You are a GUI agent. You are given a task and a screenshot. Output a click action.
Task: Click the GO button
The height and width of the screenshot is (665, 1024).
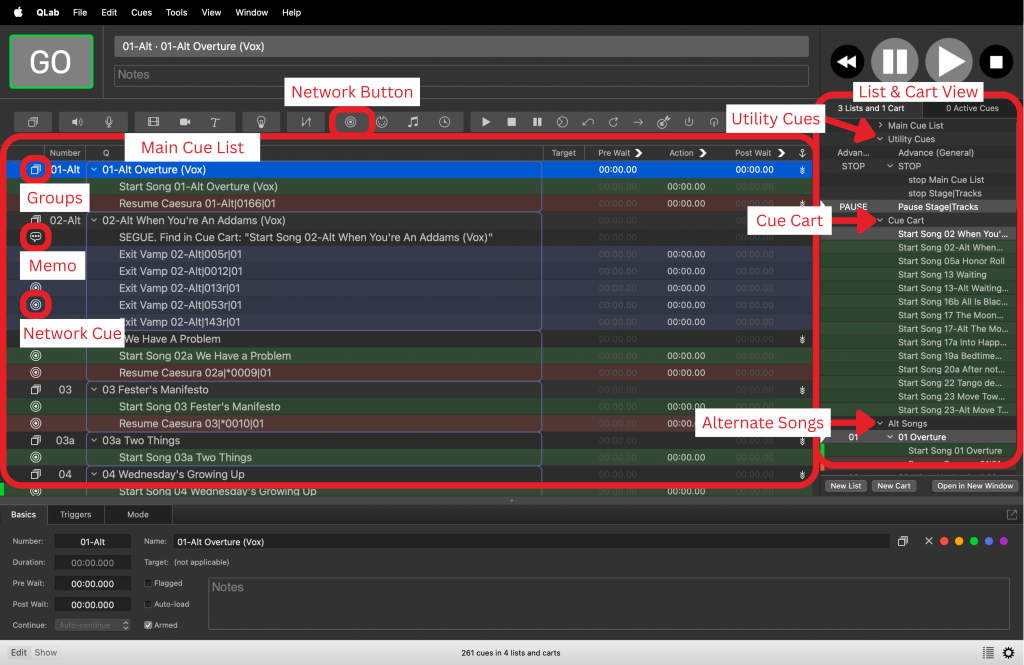(51, 62)
